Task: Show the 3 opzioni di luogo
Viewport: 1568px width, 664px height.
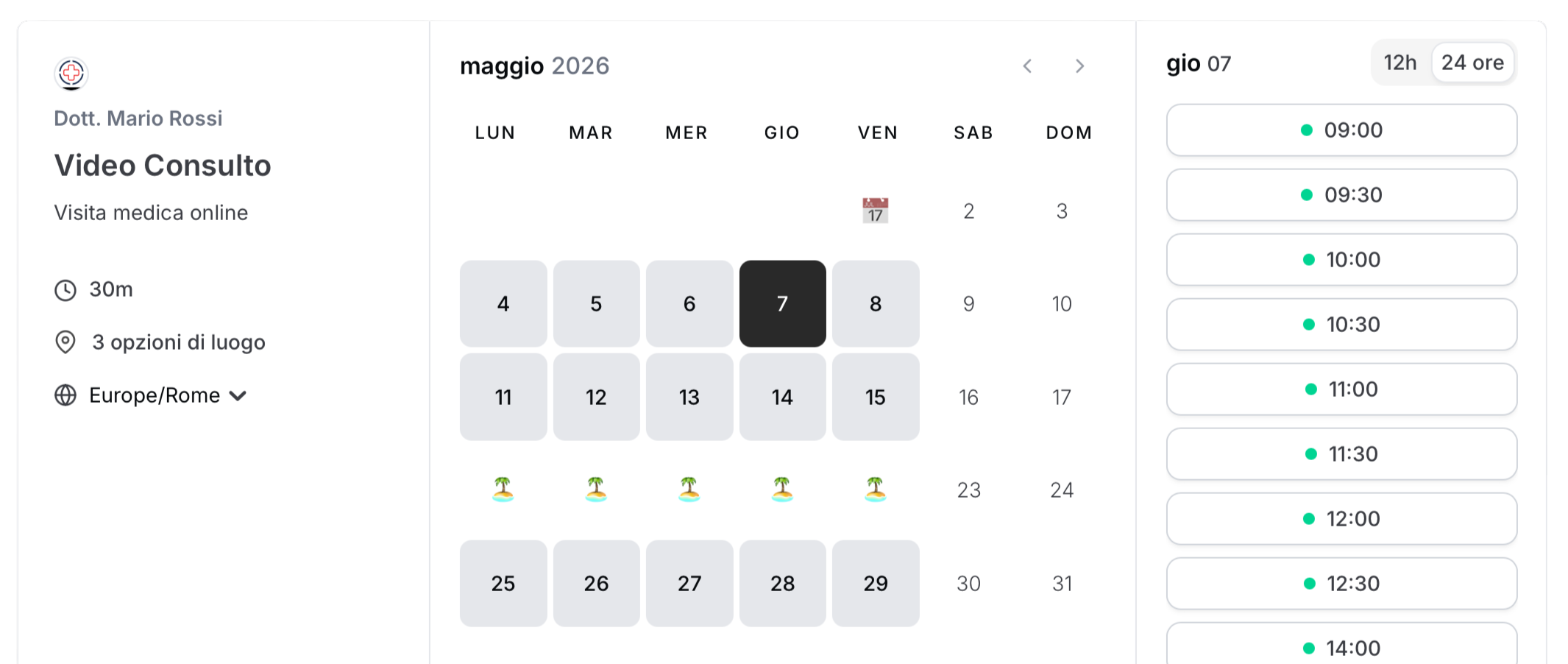Action: [x=178, y=342]
